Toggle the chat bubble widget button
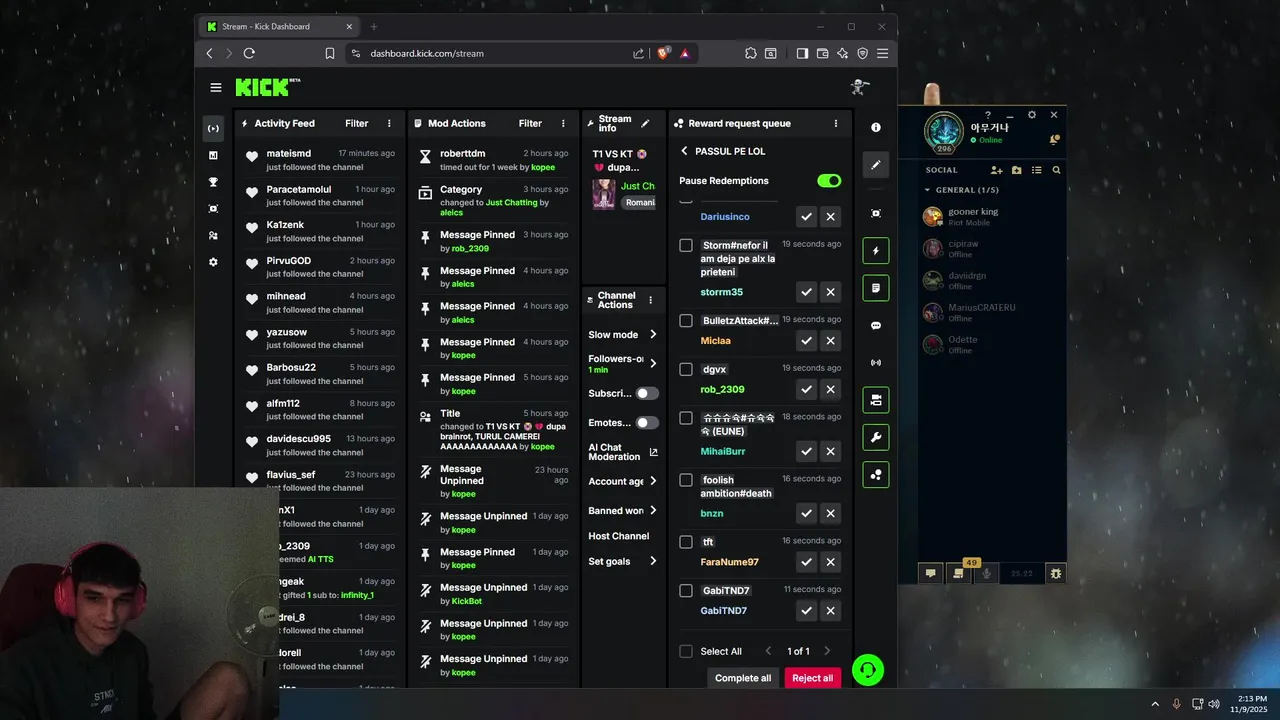 click(876, 326)
